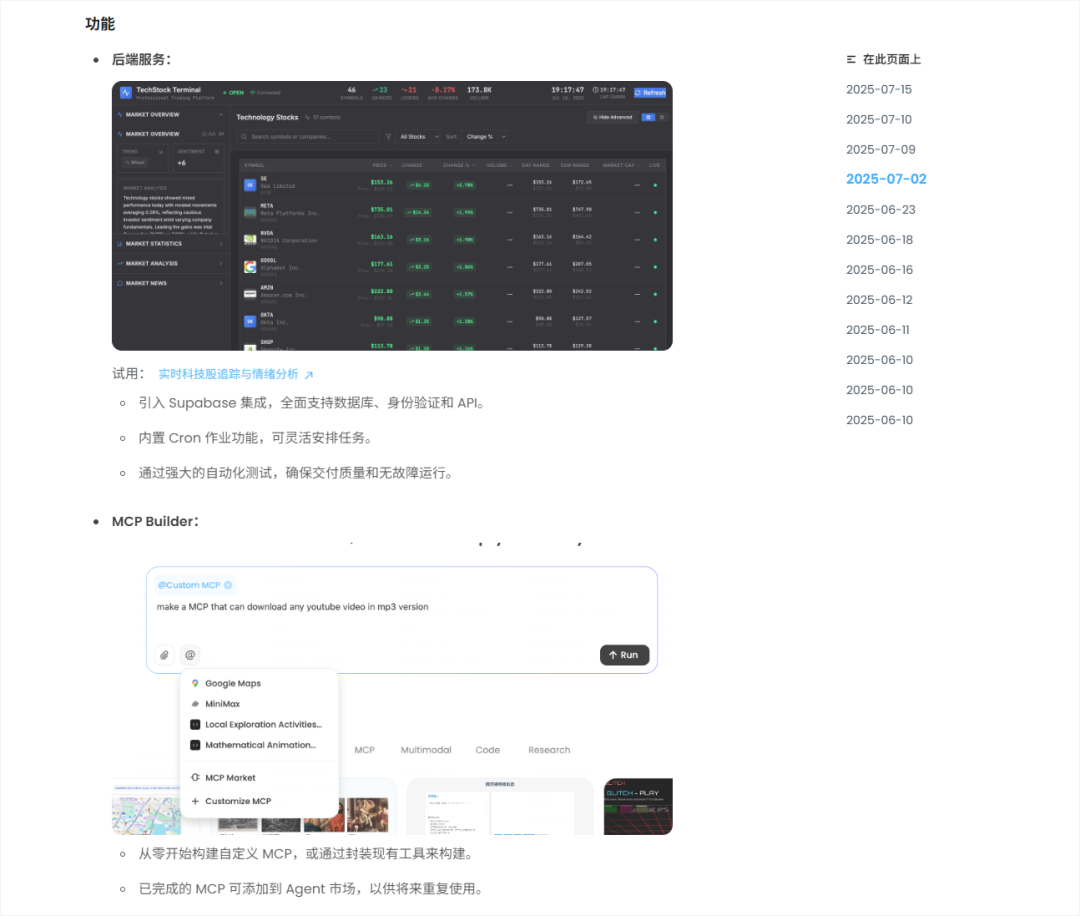The width and height of the screenshot is (1080, 916).
Task: Toggle Hide Advanced in the stocks panel
Action: pos(613,117)
